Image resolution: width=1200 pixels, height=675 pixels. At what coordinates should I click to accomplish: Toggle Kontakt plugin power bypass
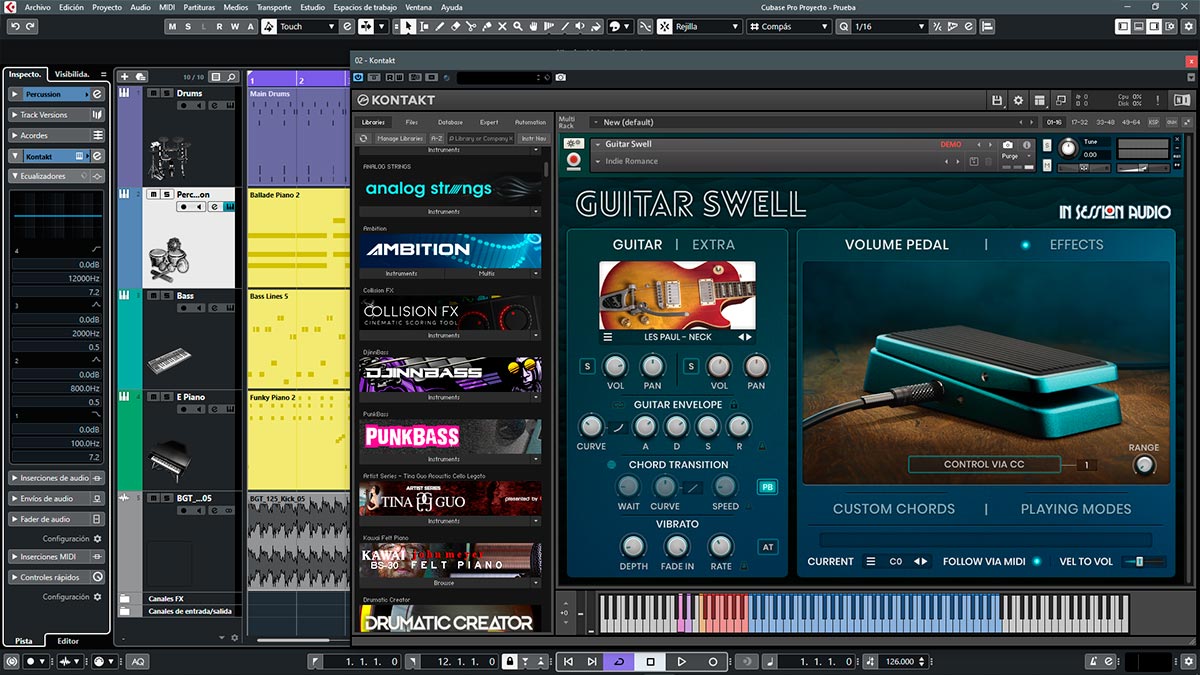coord(358,77)
